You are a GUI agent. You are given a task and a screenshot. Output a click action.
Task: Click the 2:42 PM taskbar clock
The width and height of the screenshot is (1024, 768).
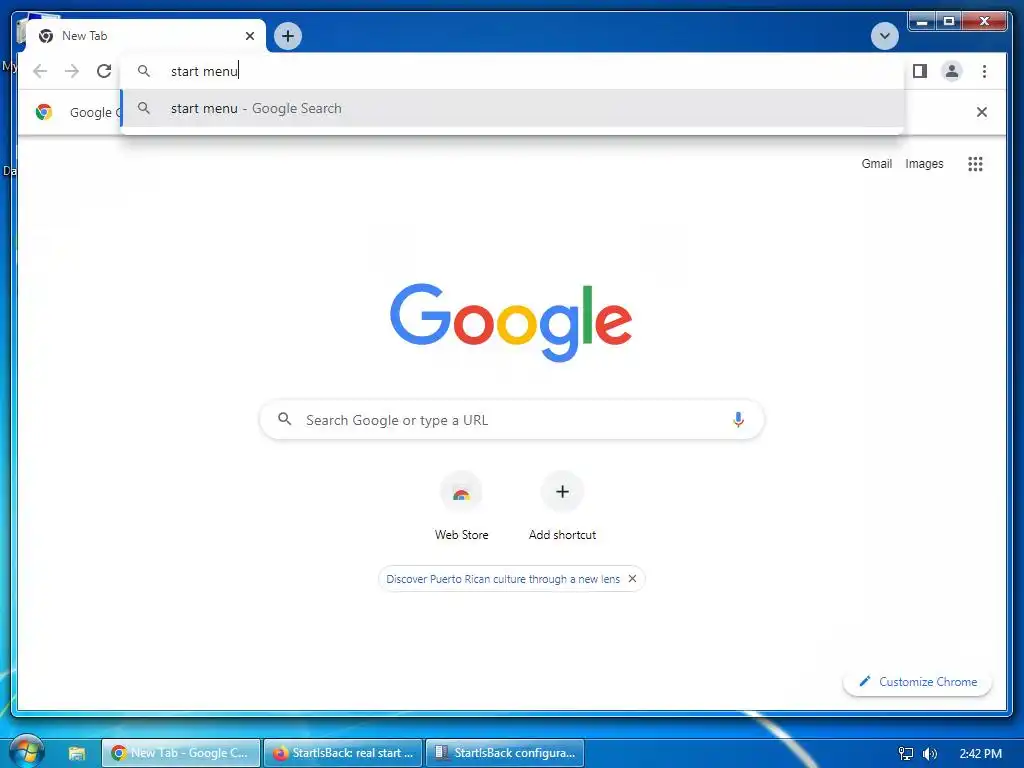click(980, 754)
